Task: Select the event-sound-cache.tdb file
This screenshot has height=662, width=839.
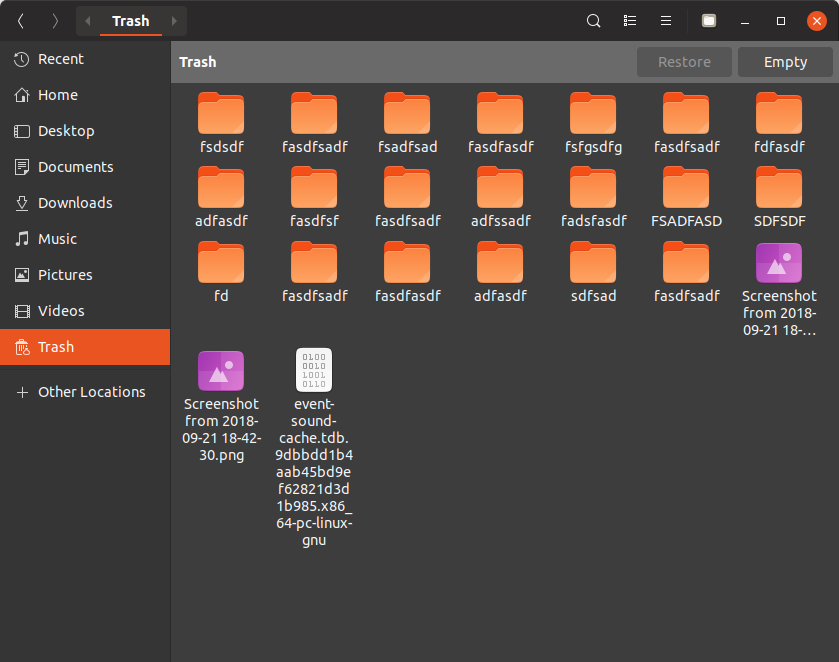Action: pyautogui.click(x=314, y=448)
